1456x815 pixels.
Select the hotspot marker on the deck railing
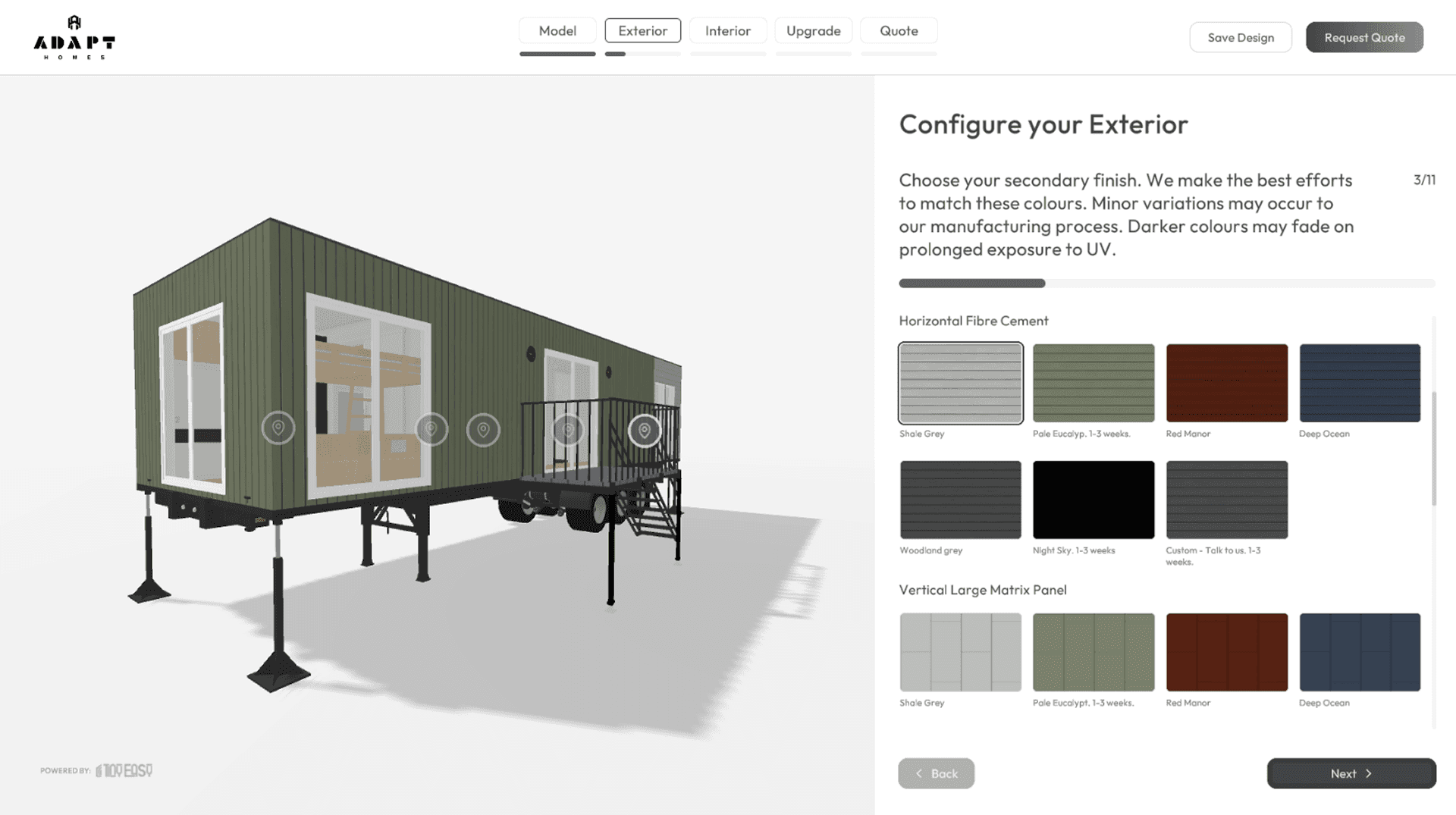pos(567,430)
